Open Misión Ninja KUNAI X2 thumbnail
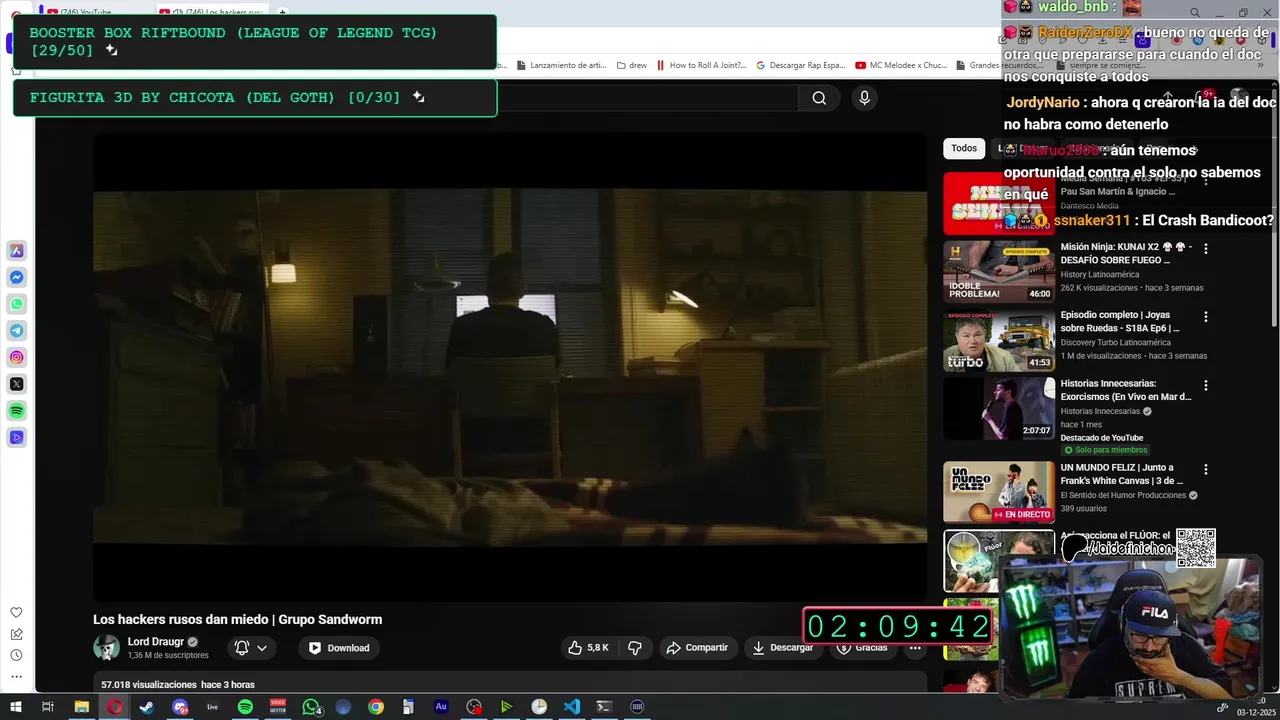1280x720 pixels. 998,271
